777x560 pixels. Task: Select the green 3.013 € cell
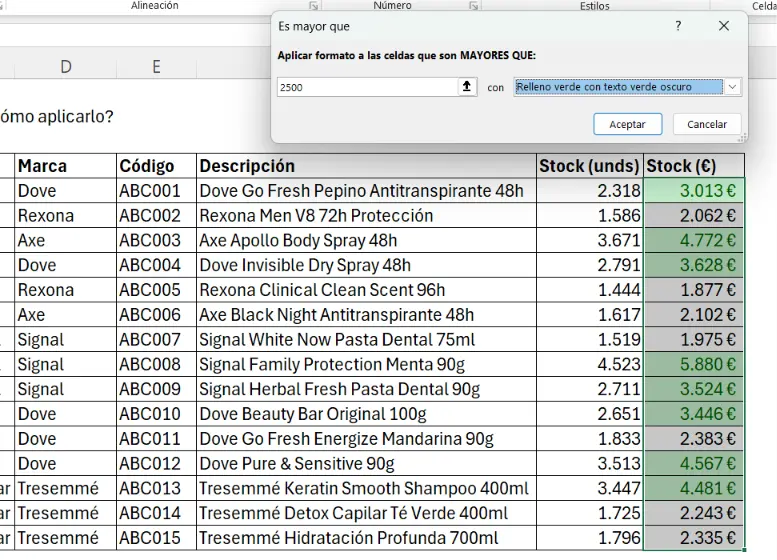coord(694,190)
